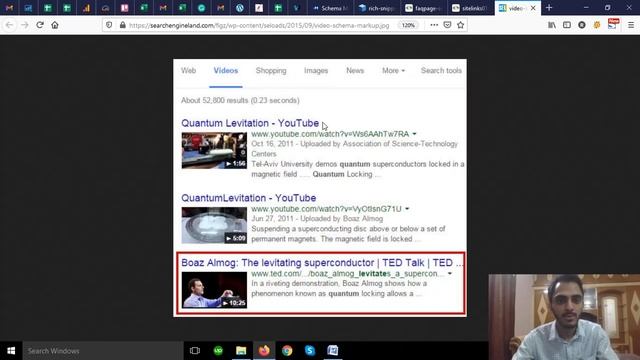This screenshot has width=640, height=360.
Task: Click the Firefox icon on the taskbar
Action: click(x=264, y=351)
